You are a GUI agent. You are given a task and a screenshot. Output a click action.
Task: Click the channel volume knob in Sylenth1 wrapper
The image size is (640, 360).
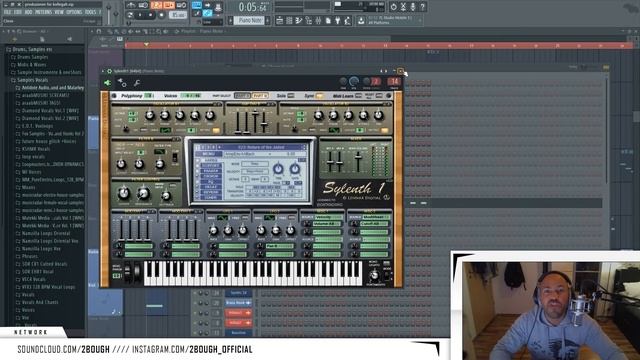click(354, 81)
